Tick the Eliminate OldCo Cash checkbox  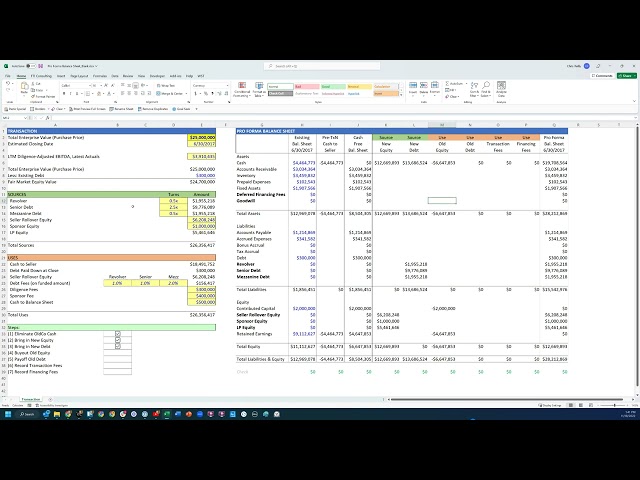coord(118,334)
